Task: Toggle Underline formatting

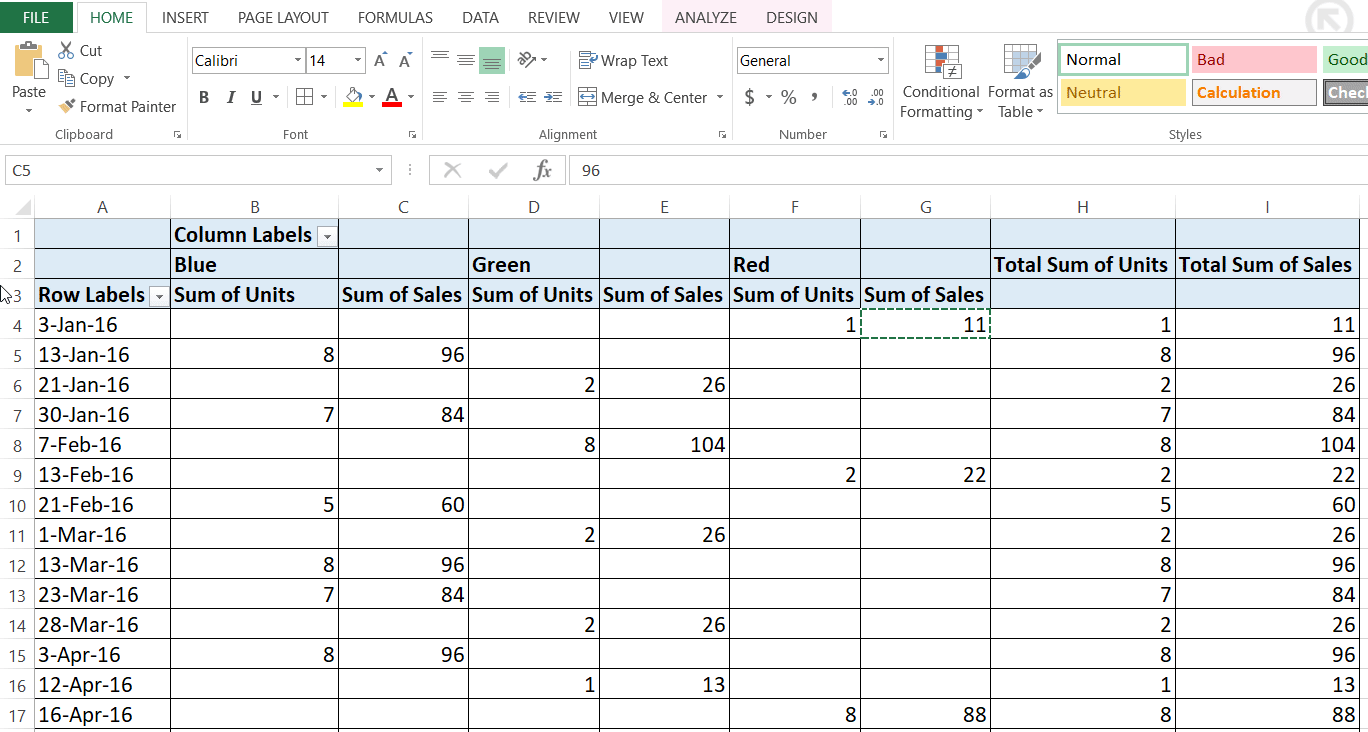Action: click(256, 97)
